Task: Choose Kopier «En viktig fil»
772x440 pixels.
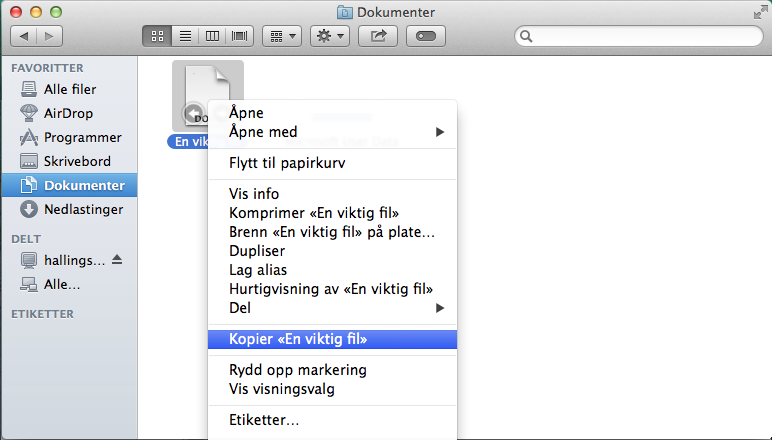Action: 332,339
